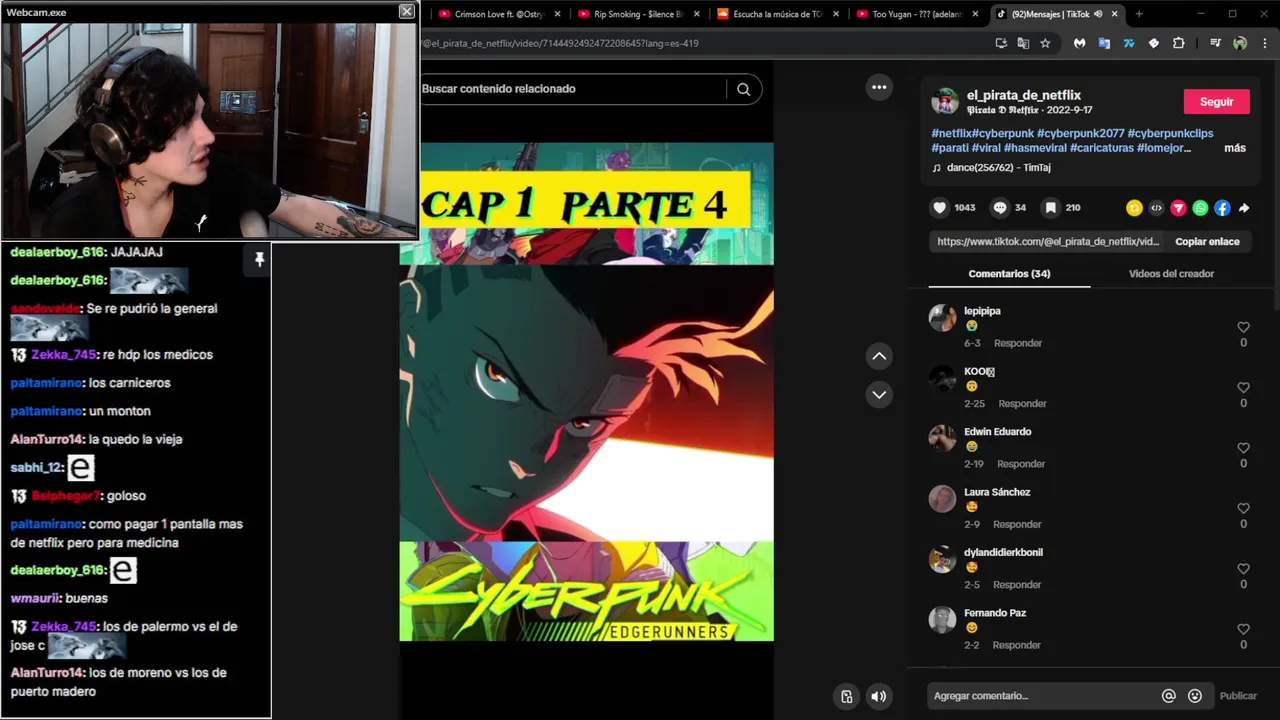1280x720 pixels.
Task: Bookmark this page with the star icon
Action: pos(1045,43)
